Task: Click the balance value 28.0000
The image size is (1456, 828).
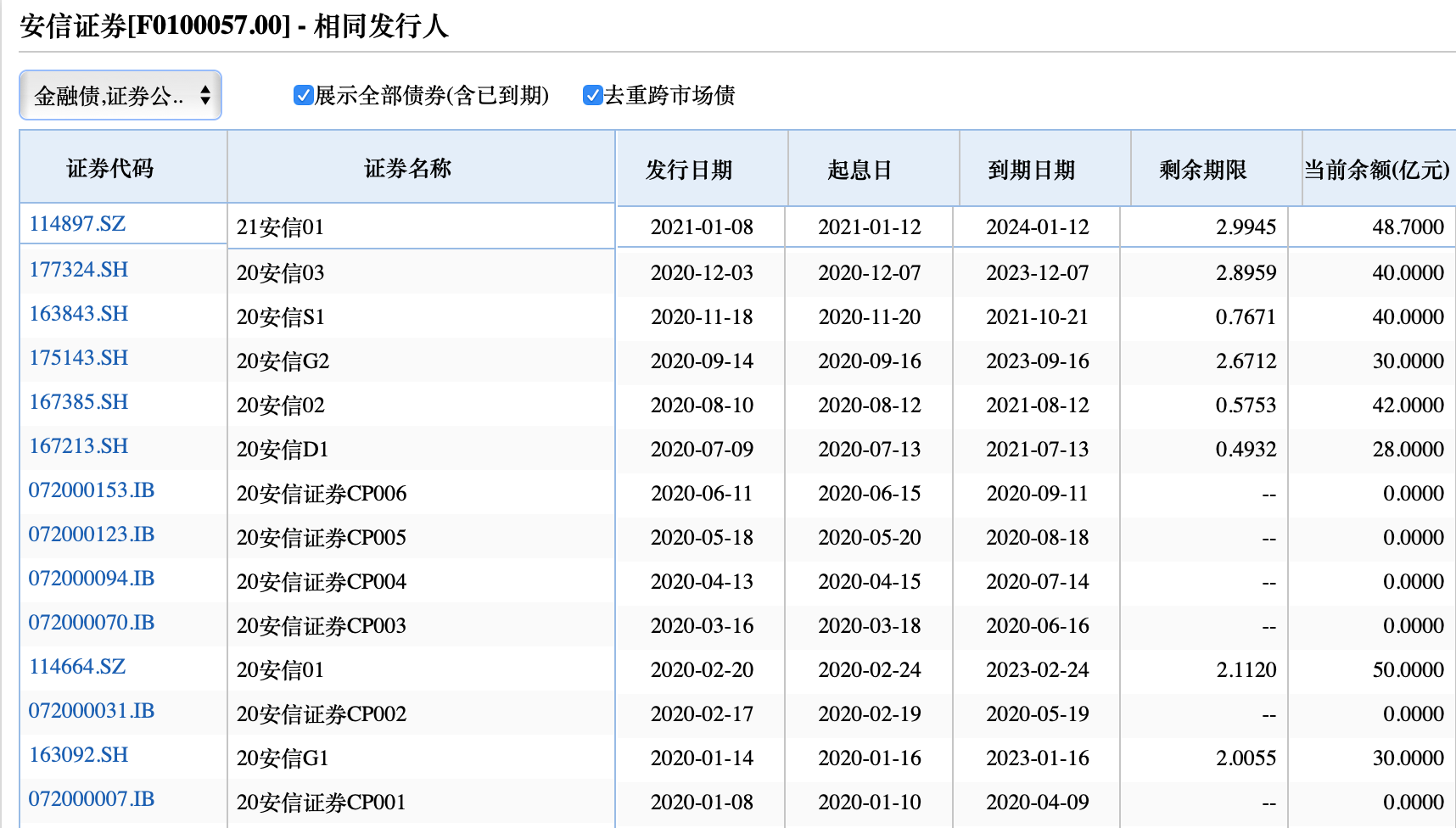Action: pos(1408,449)
